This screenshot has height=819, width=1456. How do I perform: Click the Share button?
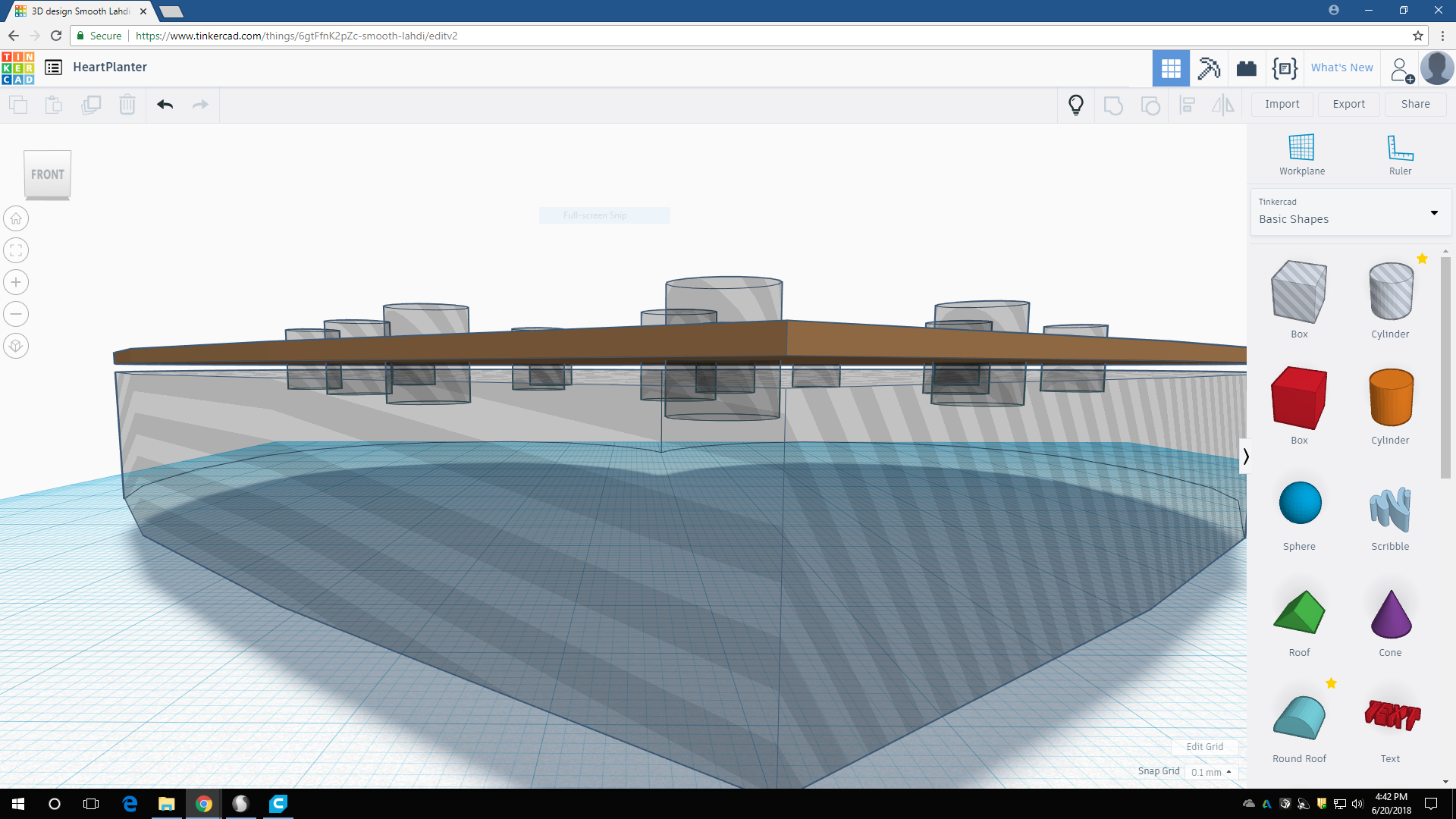1415,105
